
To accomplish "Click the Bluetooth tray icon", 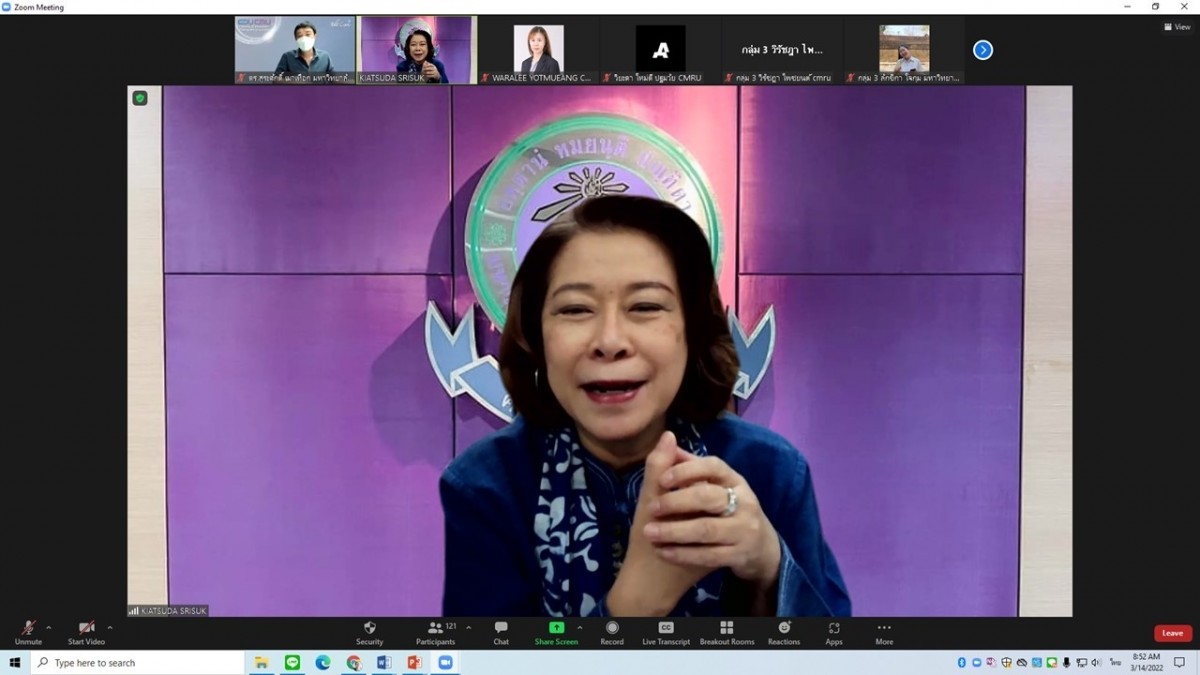I will click(x=962, y=662).
